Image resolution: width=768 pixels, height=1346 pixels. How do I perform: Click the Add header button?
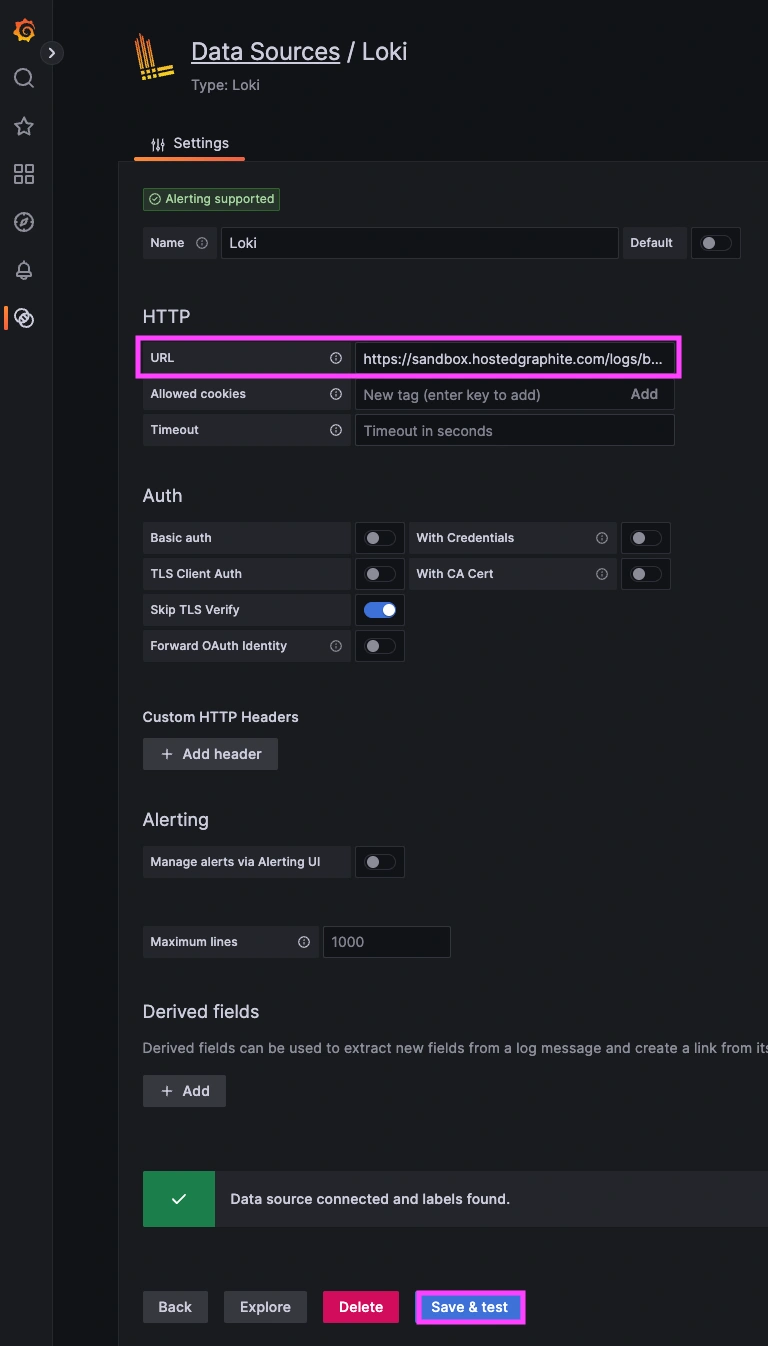[210, 754]
